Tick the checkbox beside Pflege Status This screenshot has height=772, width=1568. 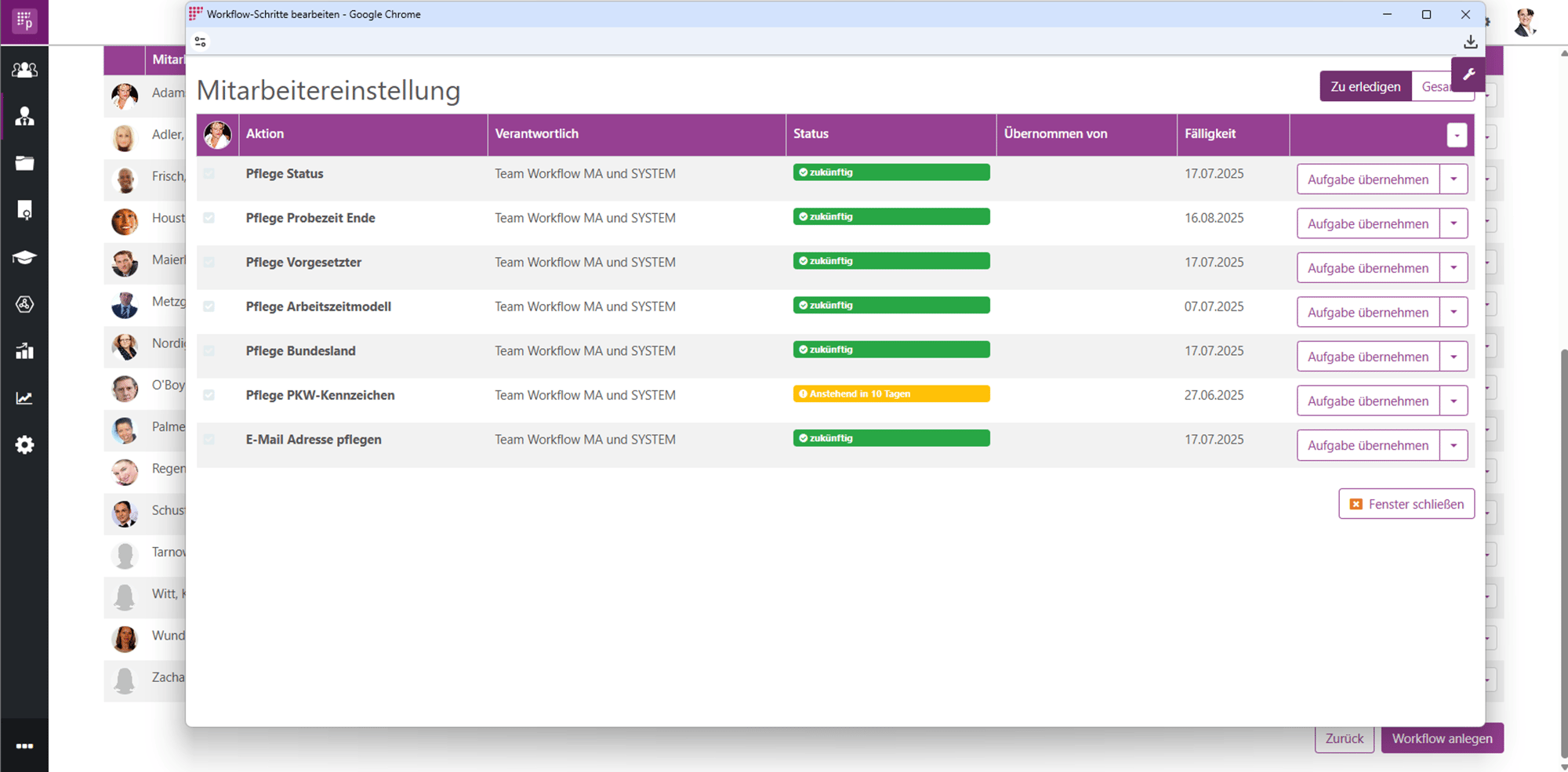pyautogui.click(x=209, y=174)
